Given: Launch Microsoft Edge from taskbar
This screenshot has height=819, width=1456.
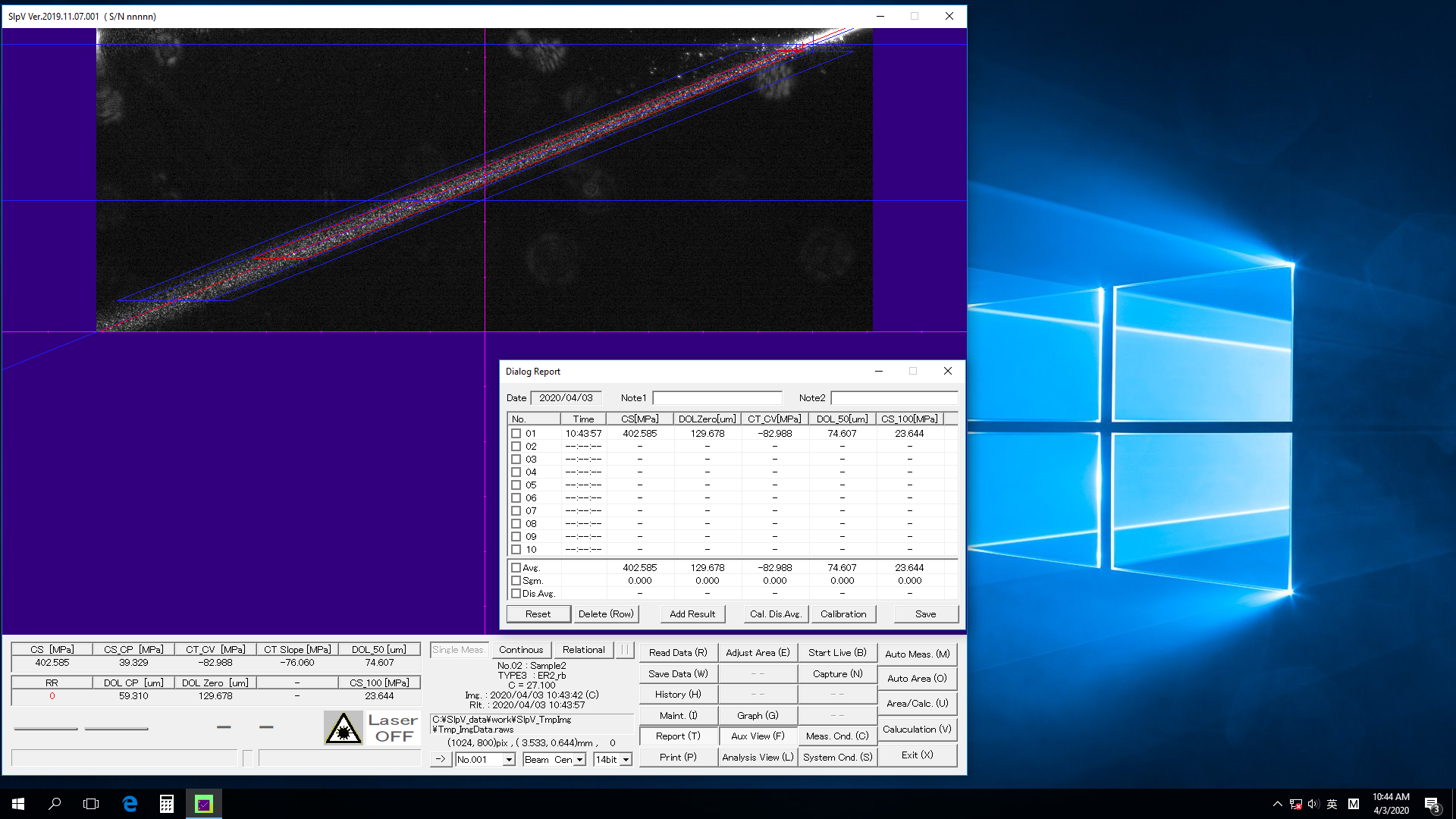Looking at the screenshot, I should coord(130,804).
